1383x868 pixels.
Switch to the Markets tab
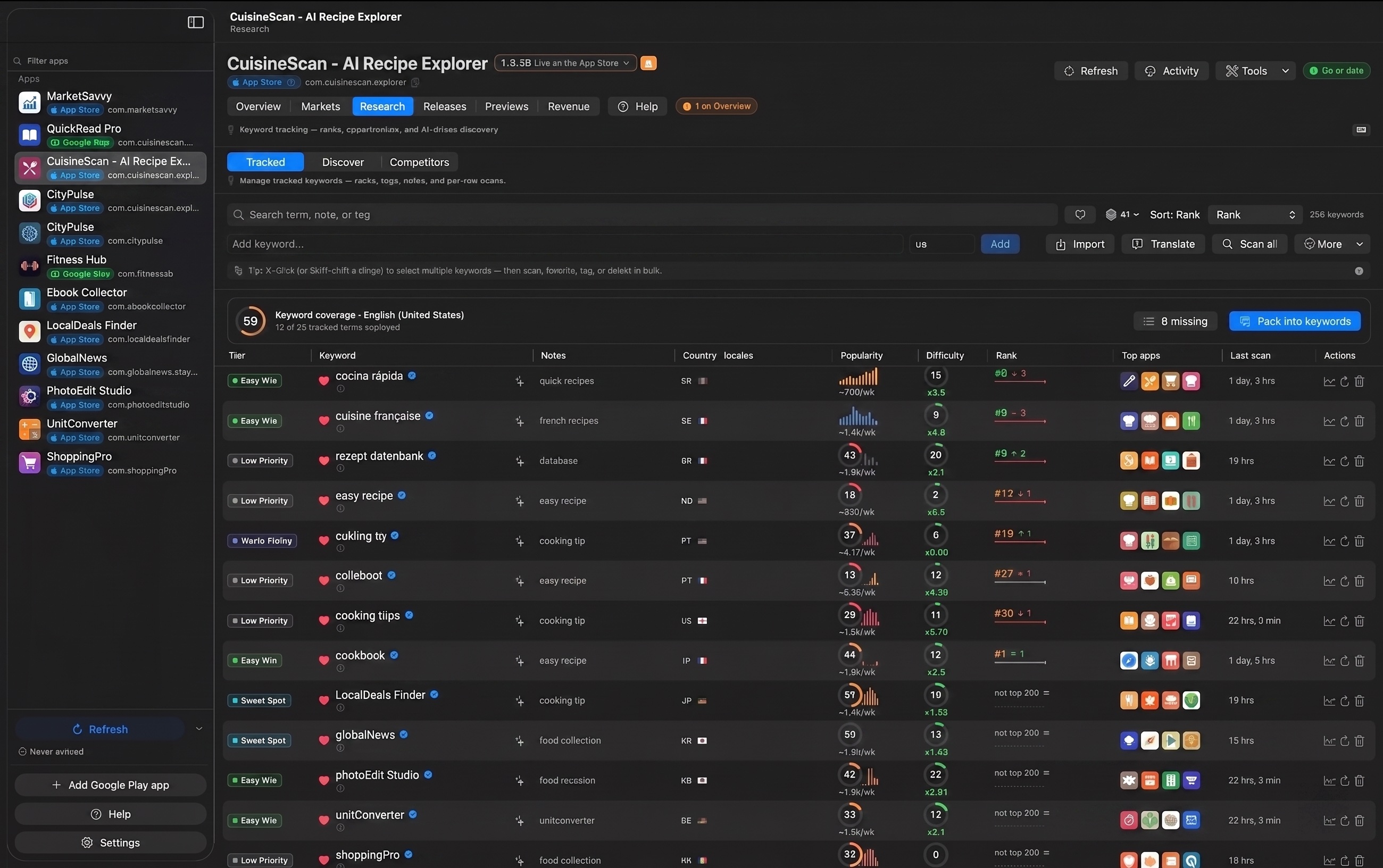(320, 106)
